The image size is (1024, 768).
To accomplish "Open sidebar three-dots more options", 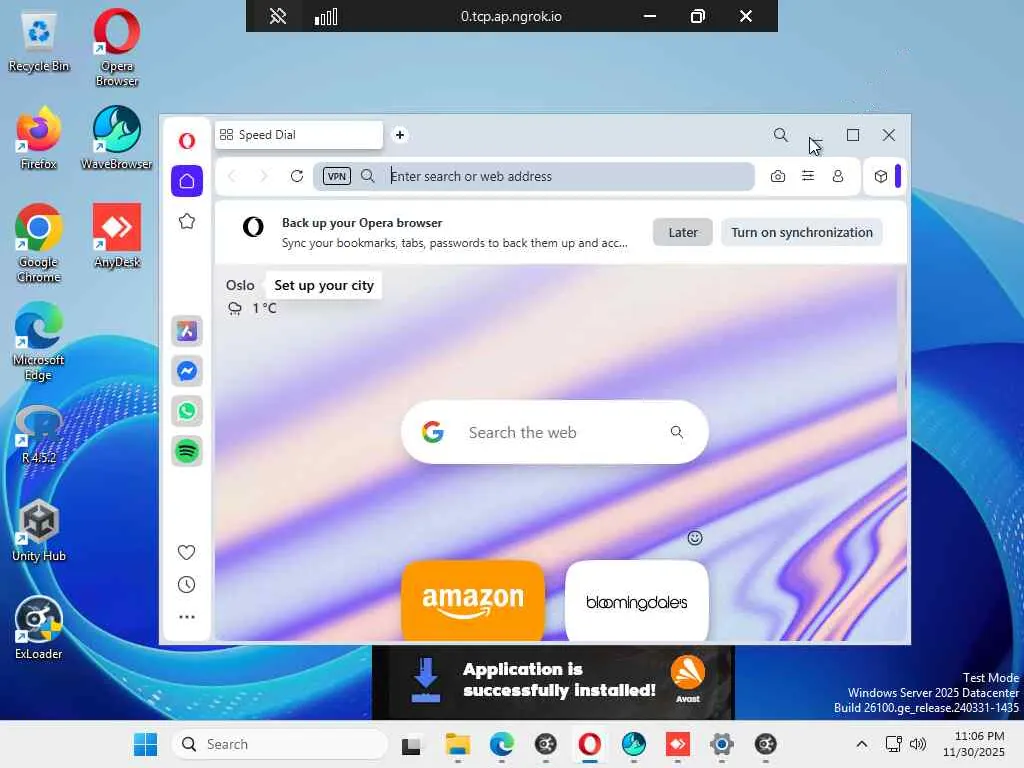I will (x=187, y=616).
